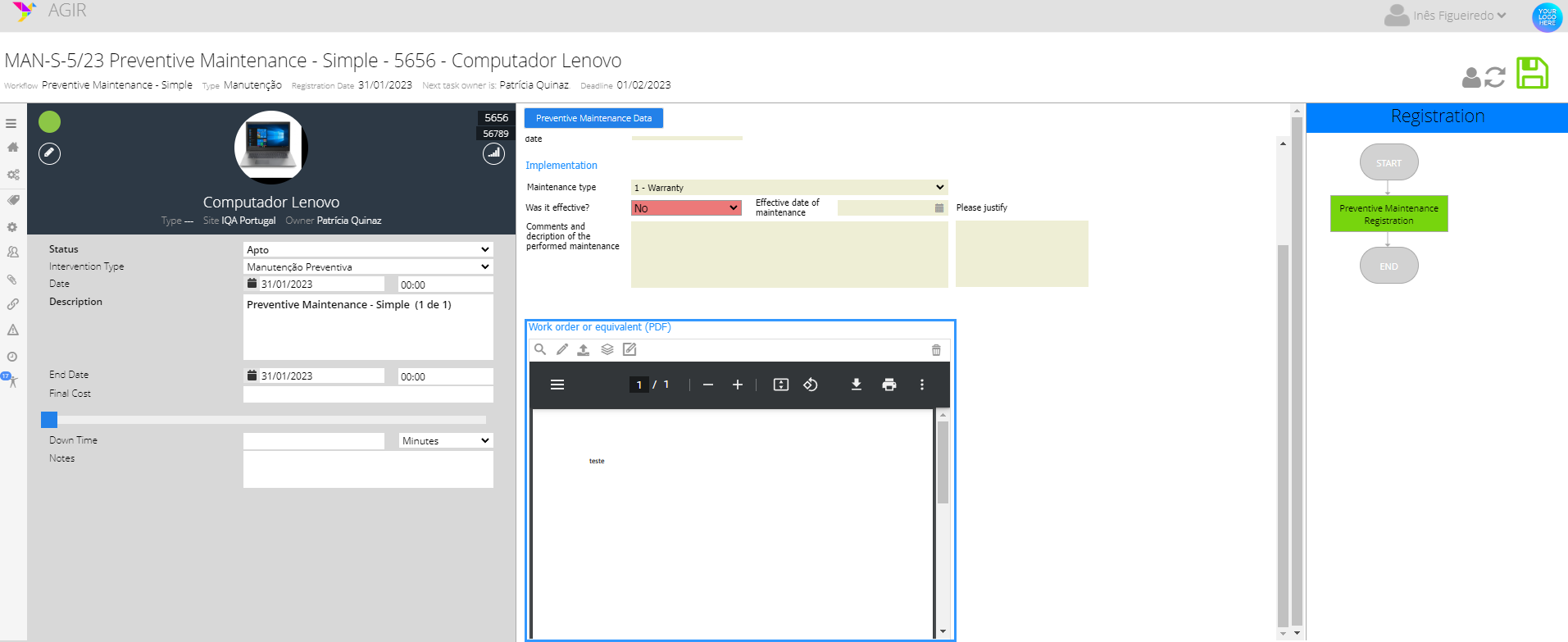Viewport: 1568px width, 642px height.
Task: Click the End Date time field 00:00
Action: 446,376
